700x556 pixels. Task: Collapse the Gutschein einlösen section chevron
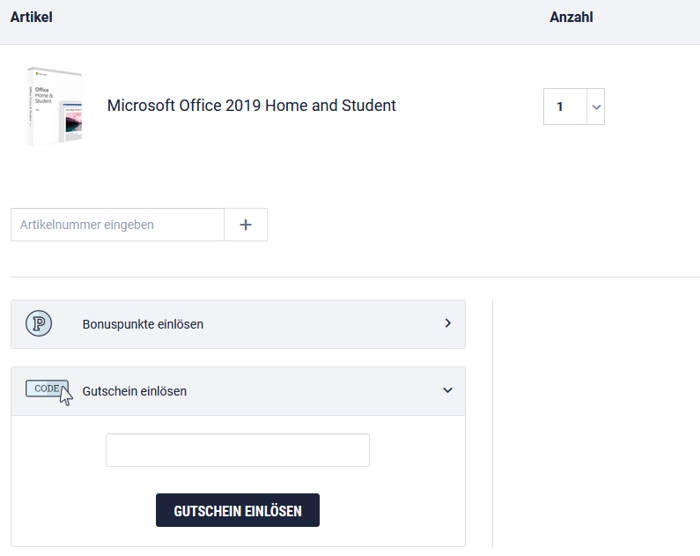(447, 390)
